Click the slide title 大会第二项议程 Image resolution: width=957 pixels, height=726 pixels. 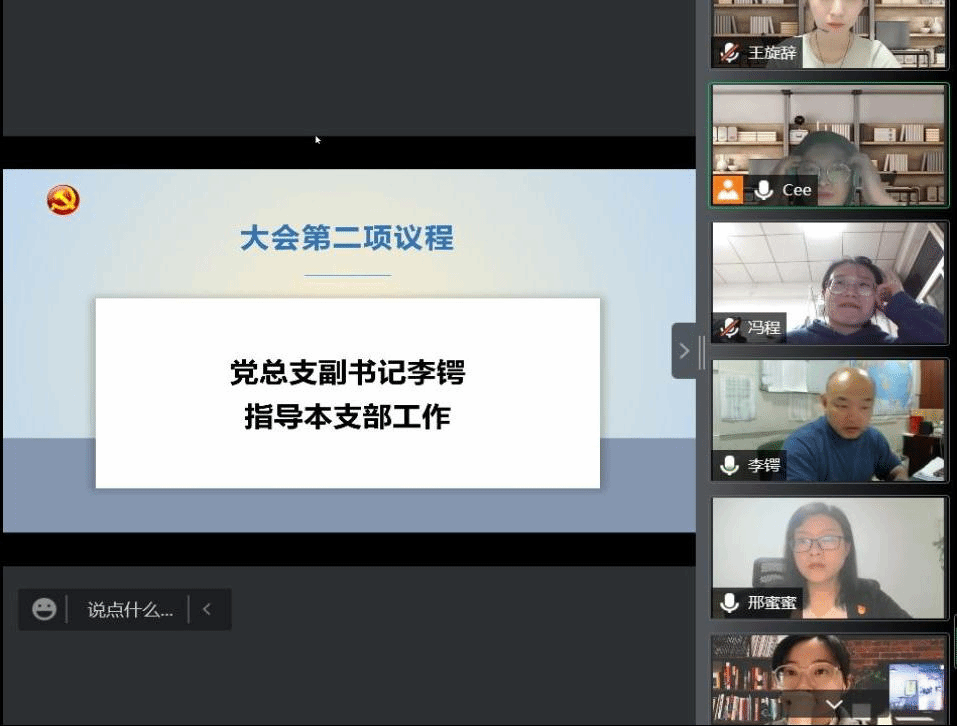[x=347, y=238]
